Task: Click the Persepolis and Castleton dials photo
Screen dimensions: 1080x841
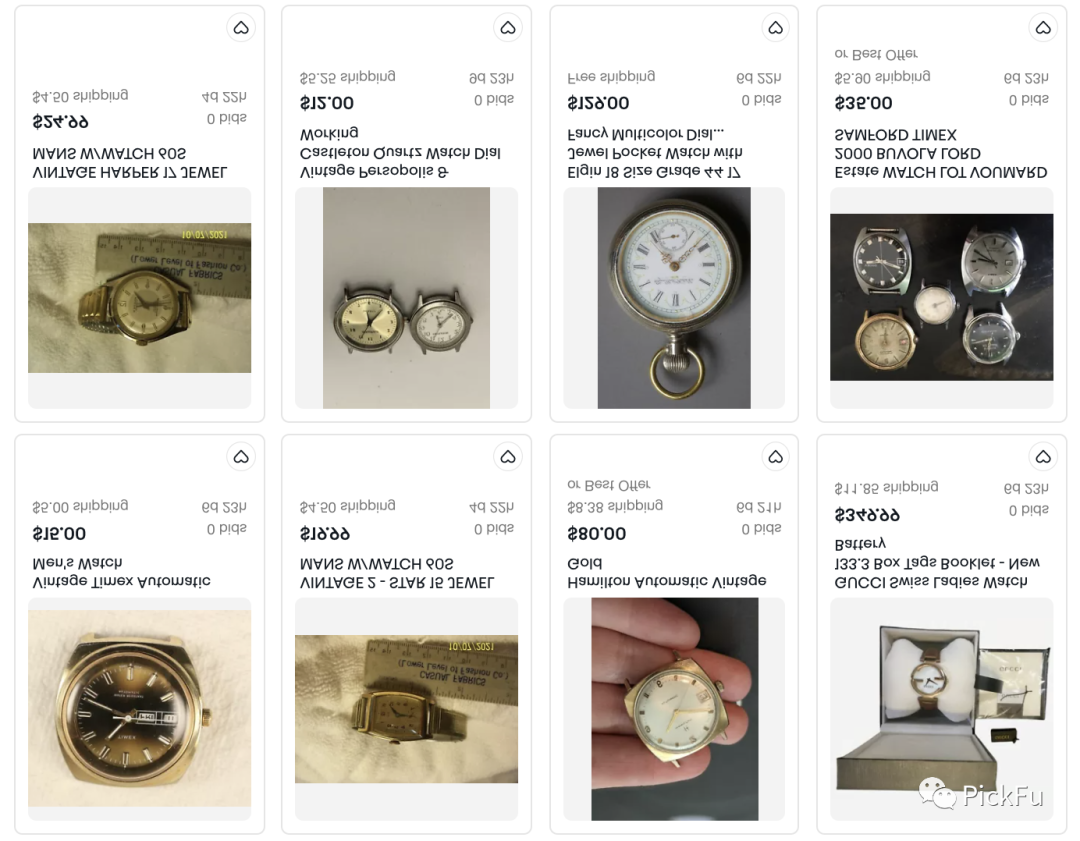Action: click(406, 297)
